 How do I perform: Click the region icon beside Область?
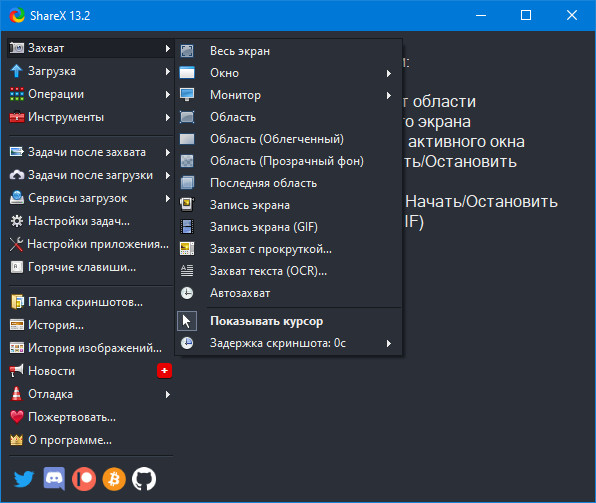[187, 117]
